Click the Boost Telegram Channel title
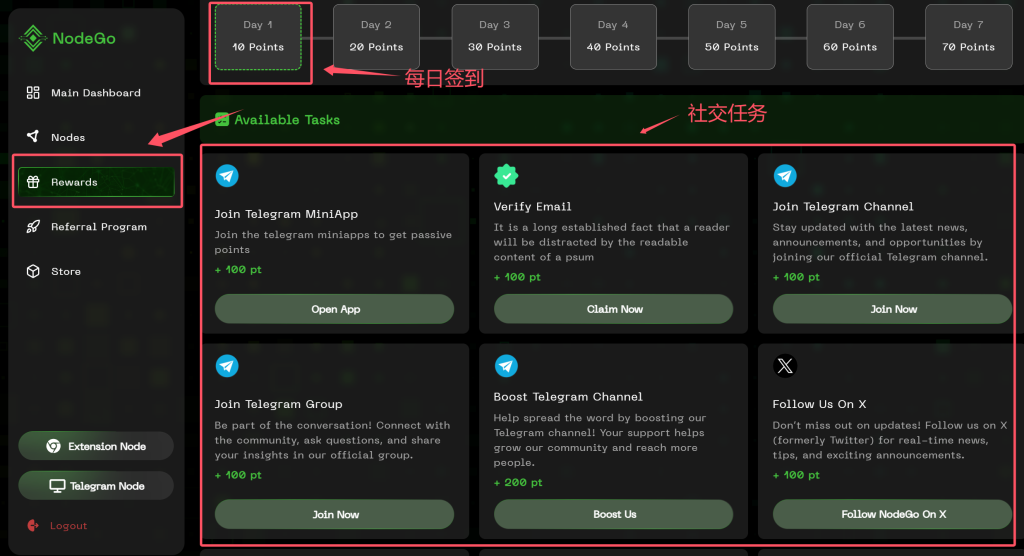Image resolution: width=1024 pixels, height=556 pixels. click(568, 397)
